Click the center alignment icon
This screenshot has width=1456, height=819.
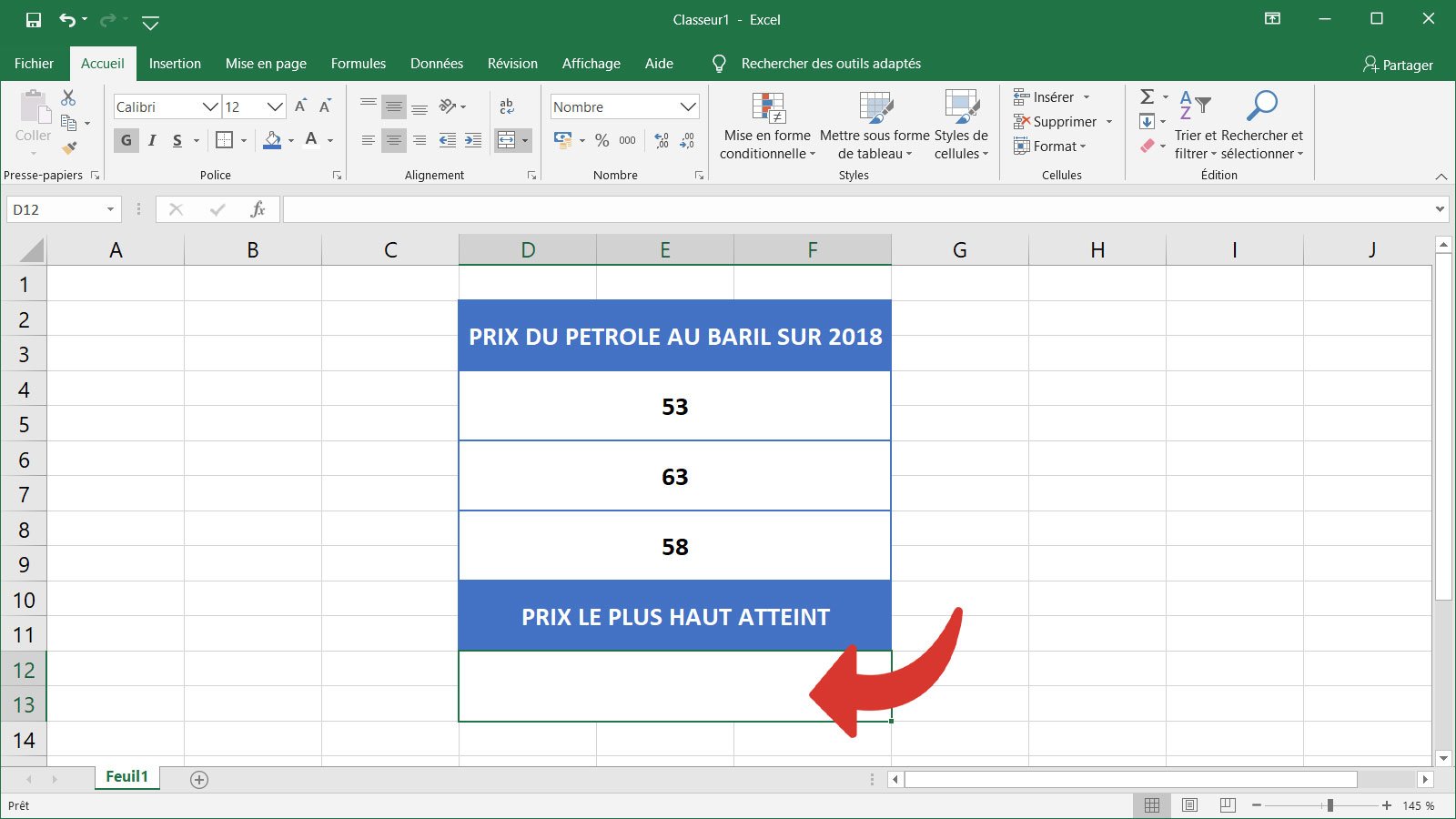[x=393, y=139]
